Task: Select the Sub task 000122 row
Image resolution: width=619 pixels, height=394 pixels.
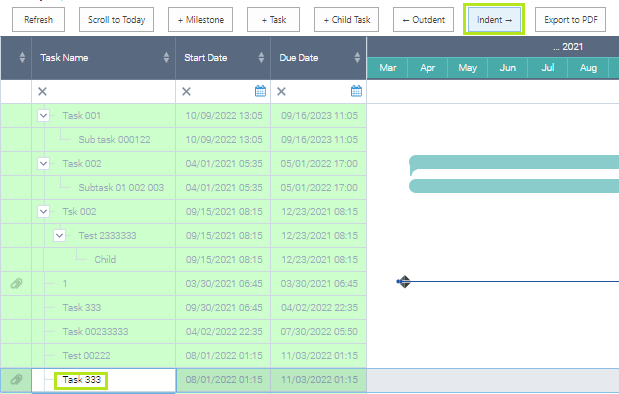Action: (184, 140)
